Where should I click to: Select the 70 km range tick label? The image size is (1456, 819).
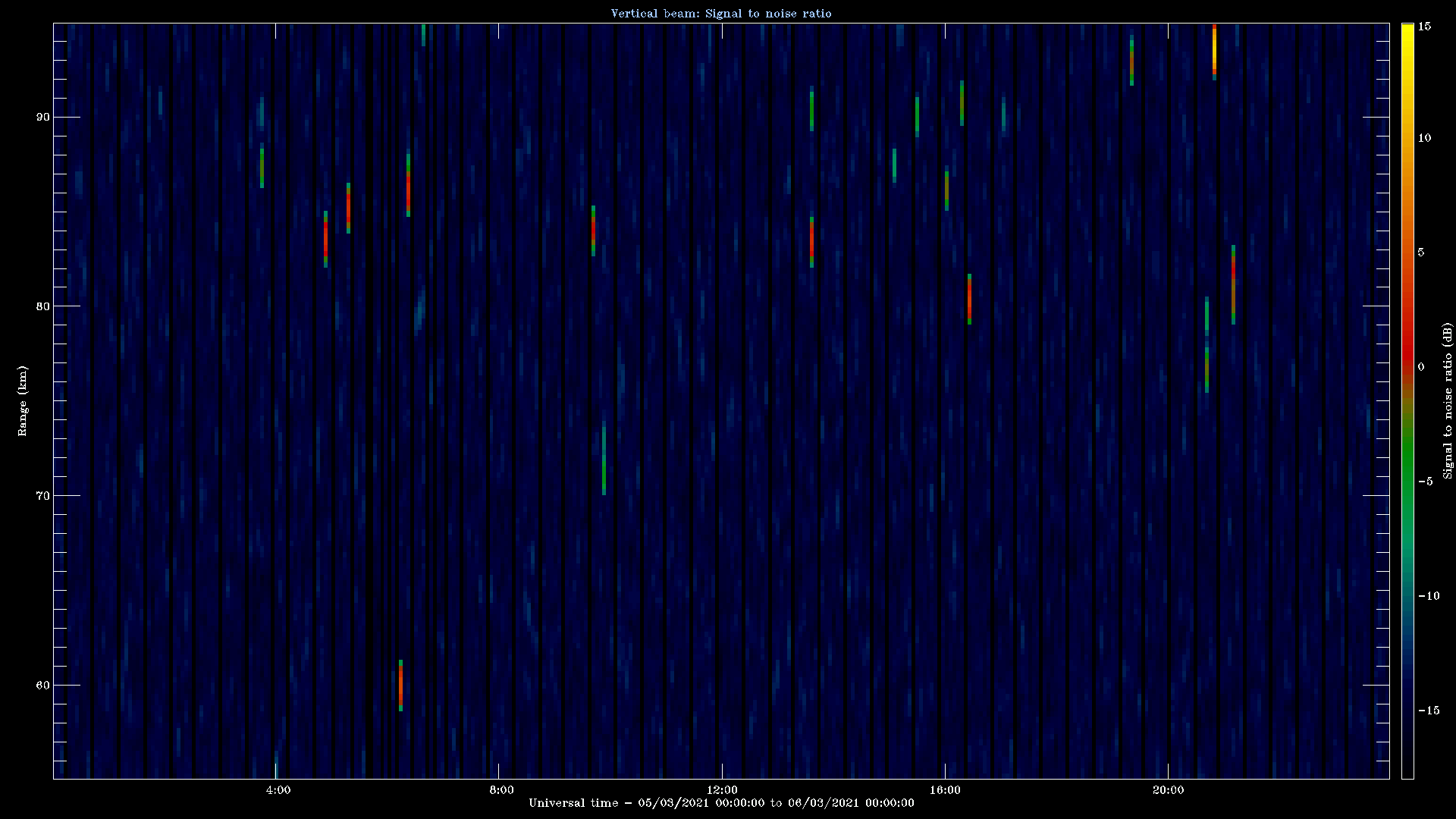click(42, 496)
